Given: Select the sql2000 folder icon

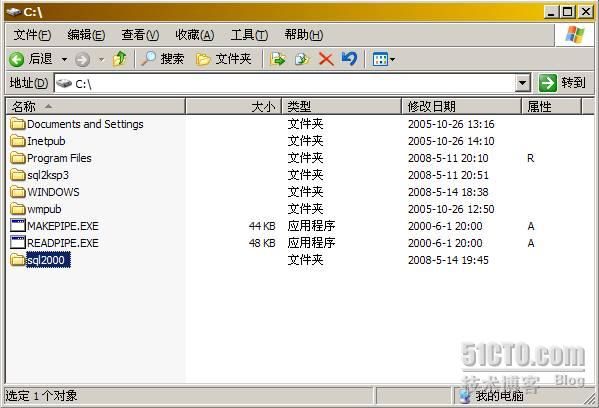Looking at the screenshot, I should click(x=18, y=260).
